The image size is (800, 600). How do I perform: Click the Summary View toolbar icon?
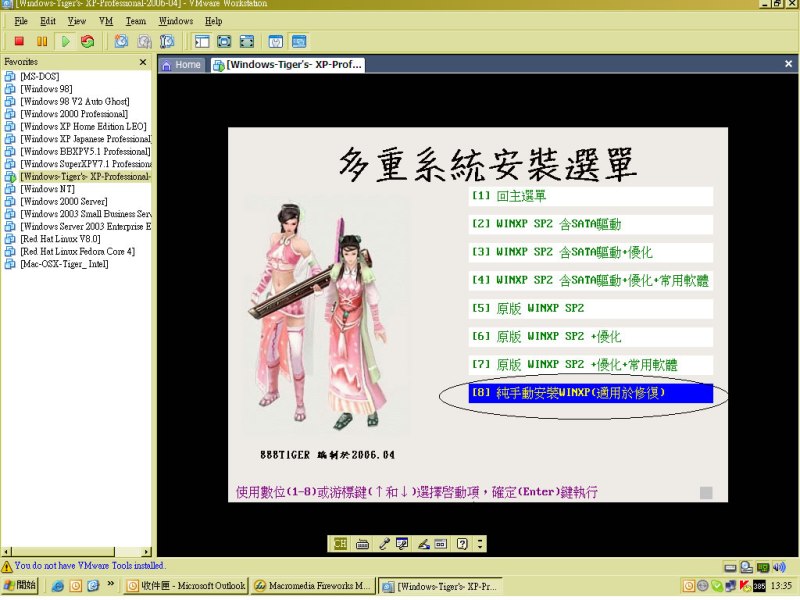click(276, 41)
